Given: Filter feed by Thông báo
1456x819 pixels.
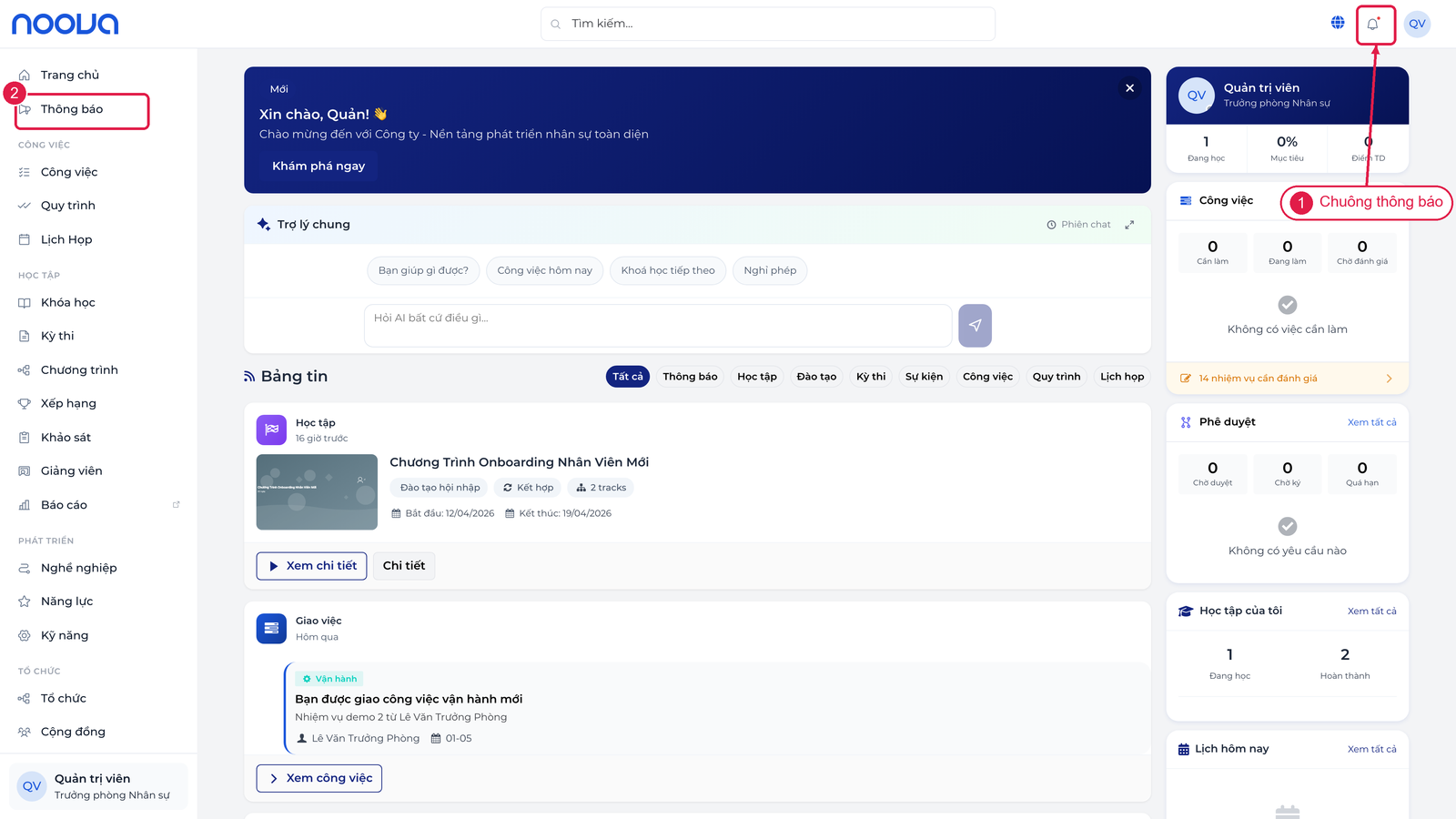Looking at the screenshot, I should (x=690, y=377).
